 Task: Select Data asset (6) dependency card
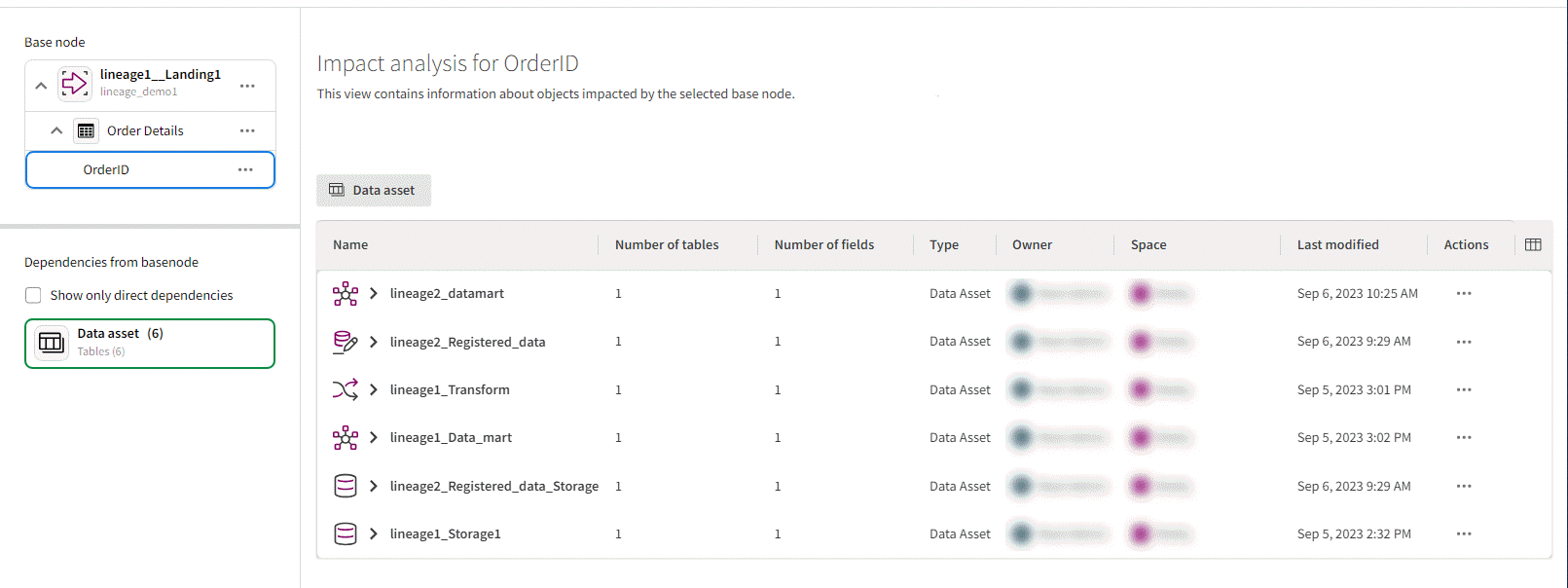coord(150,343)
